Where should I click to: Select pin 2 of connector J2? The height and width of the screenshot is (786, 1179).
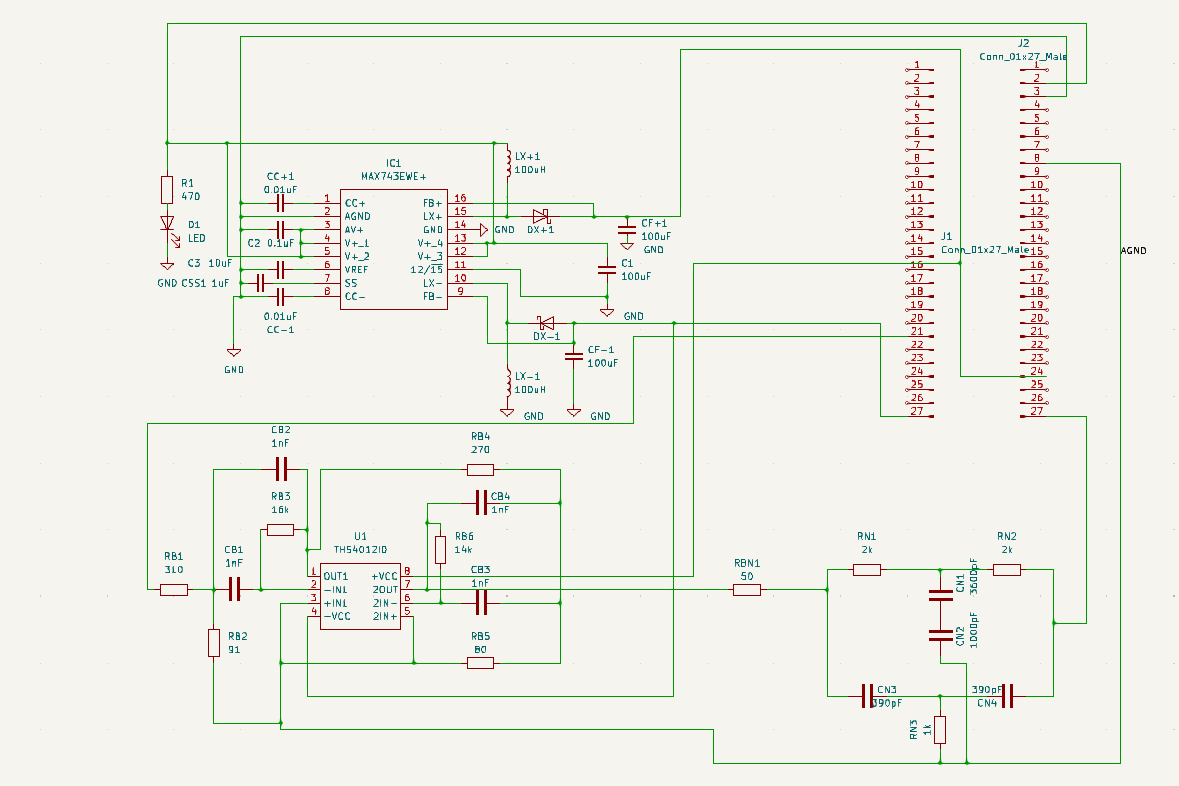pos(1034,80)
